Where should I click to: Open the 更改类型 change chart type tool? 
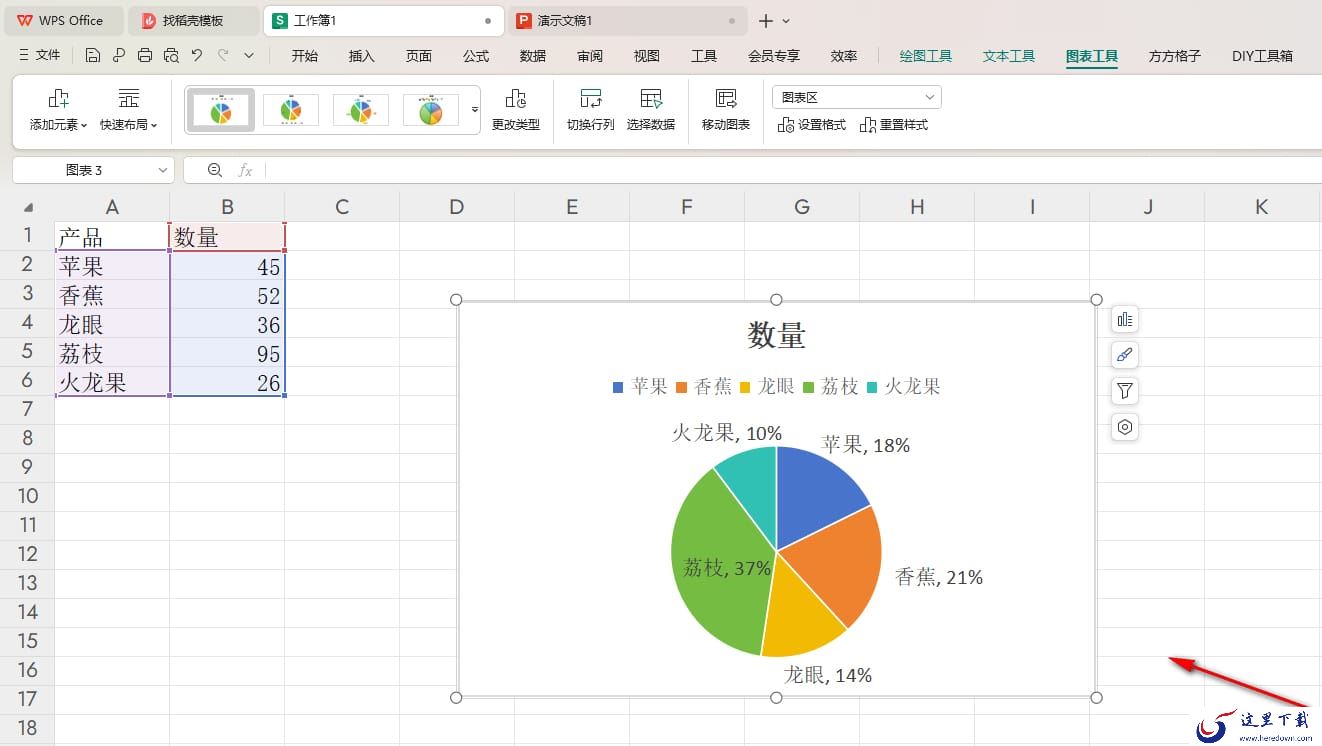coord(515,109)
